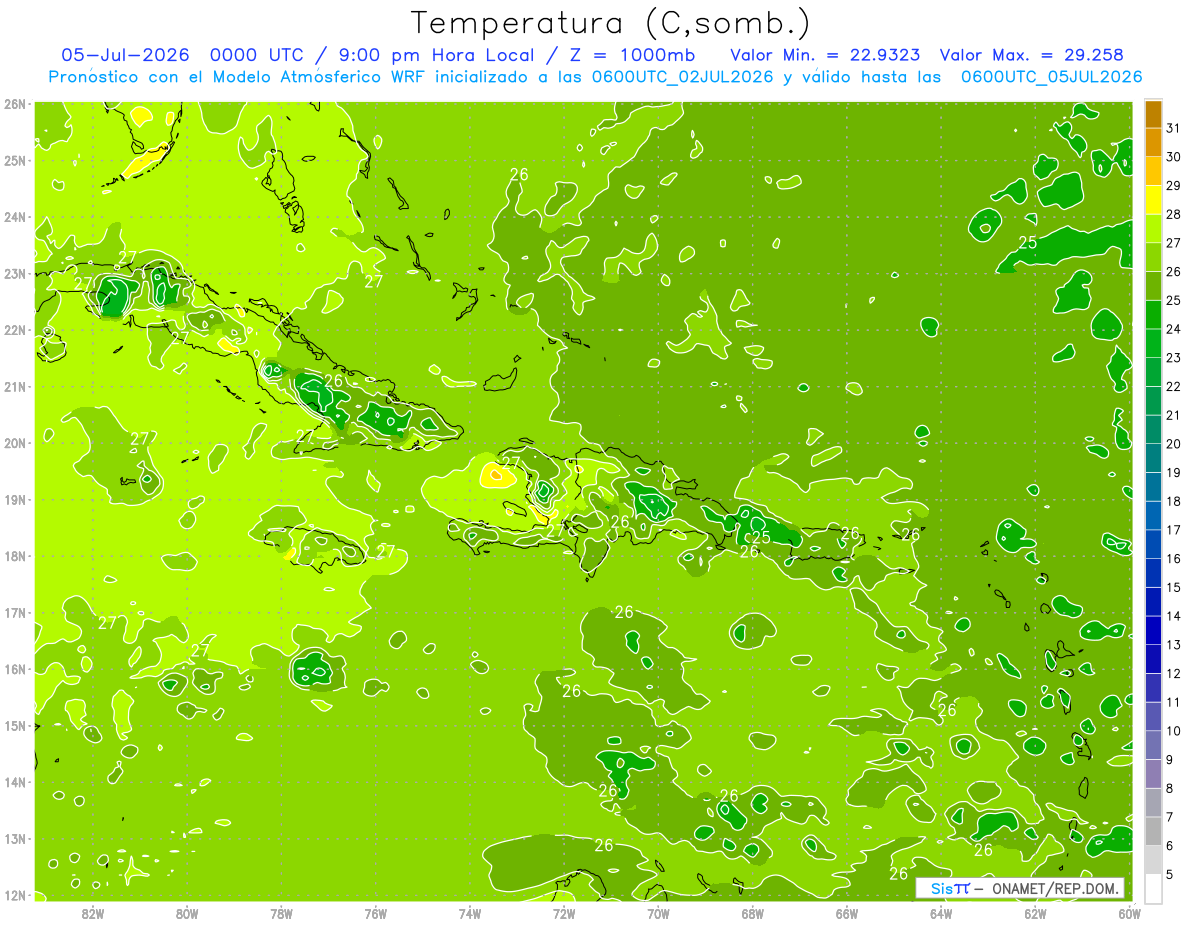The height and width of the screenshot is (927, 1200).
Task: Click the '14N' latitude axis label
Action: click(14, 782)
